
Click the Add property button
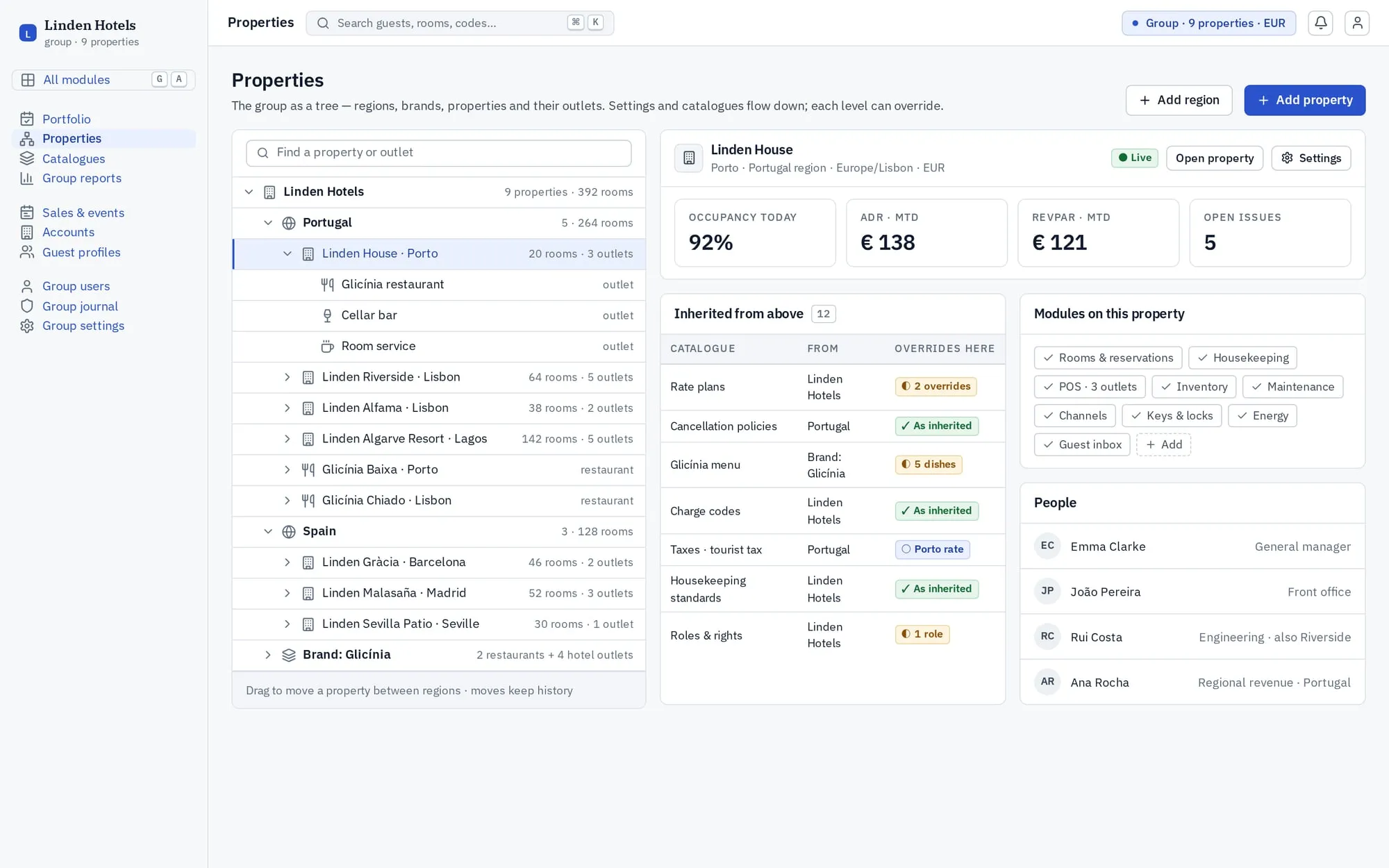tap(1304, 100)
